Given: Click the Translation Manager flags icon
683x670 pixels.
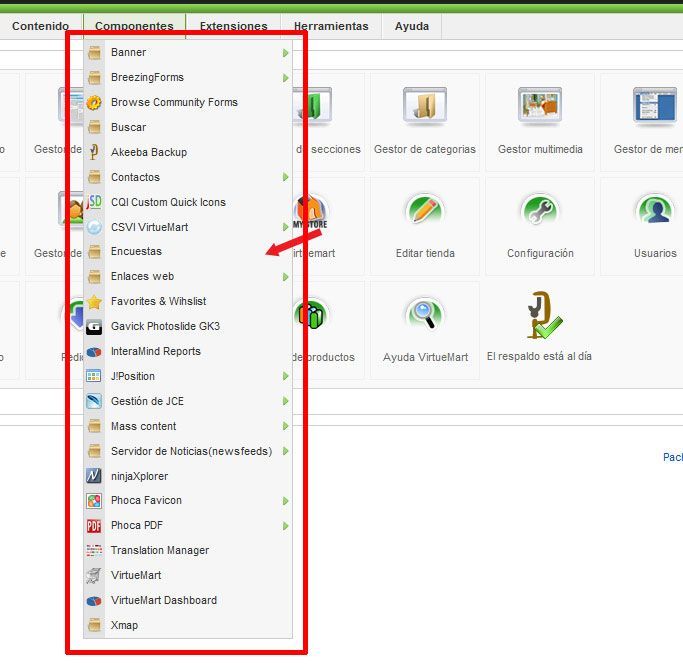Looking at the screenshot, I should tap(94, 550).
